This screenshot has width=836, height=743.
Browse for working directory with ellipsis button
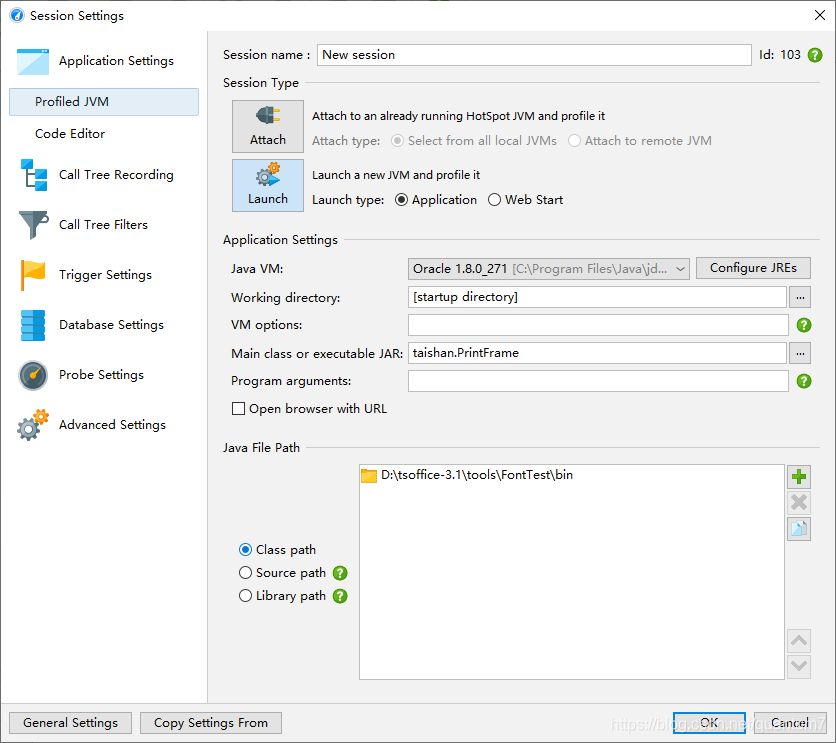[800, 297]
